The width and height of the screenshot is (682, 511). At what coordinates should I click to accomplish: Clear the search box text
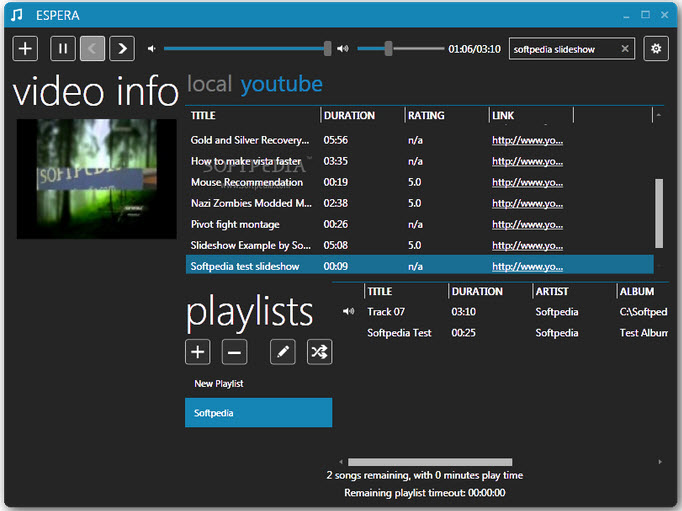point(625,49)
